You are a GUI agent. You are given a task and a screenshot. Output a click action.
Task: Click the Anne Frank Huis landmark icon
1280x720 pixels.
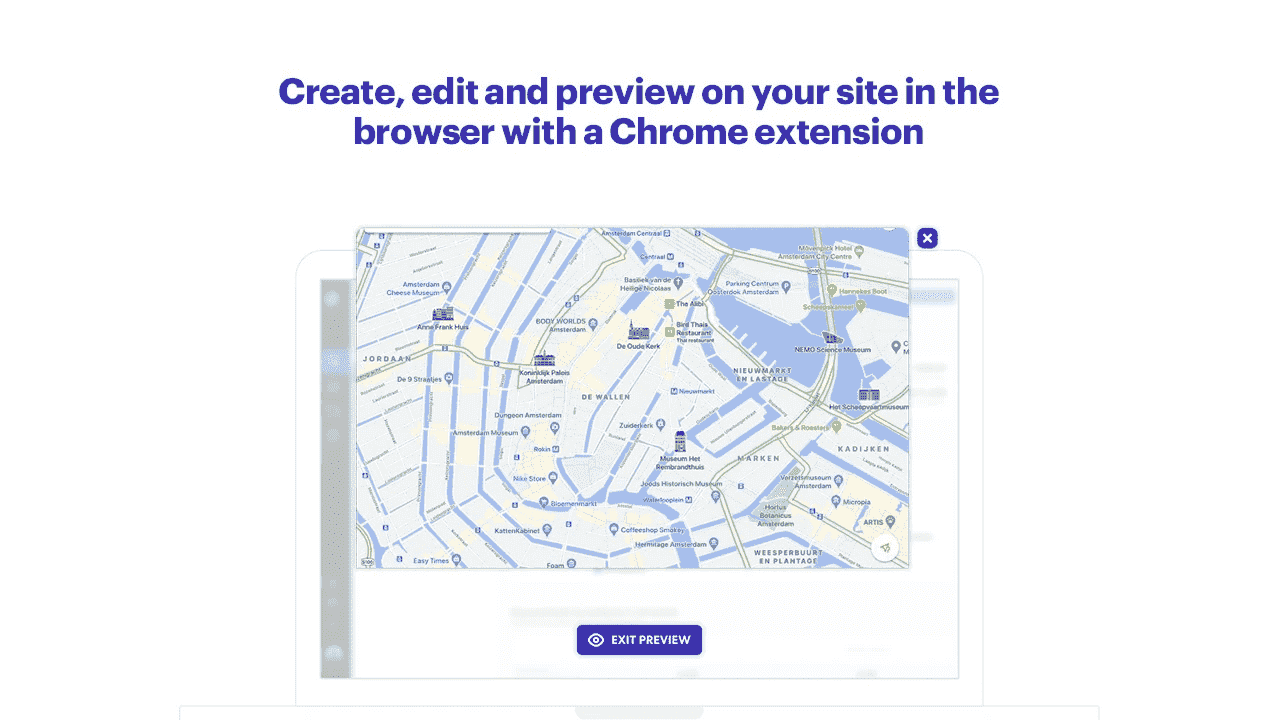pyautogui.click(x=442, y=314)
